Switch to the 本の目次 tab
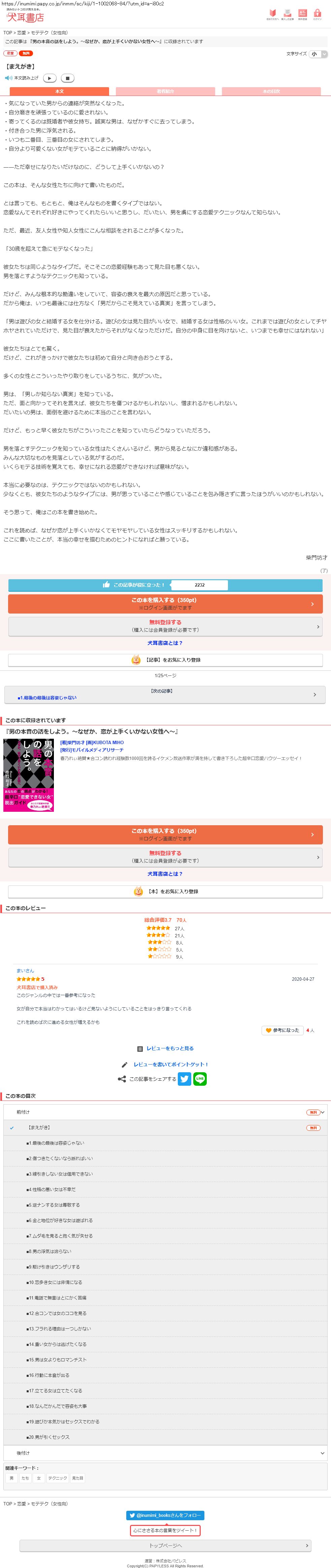Screen dimensions: 331x1568 click(271, 91)
